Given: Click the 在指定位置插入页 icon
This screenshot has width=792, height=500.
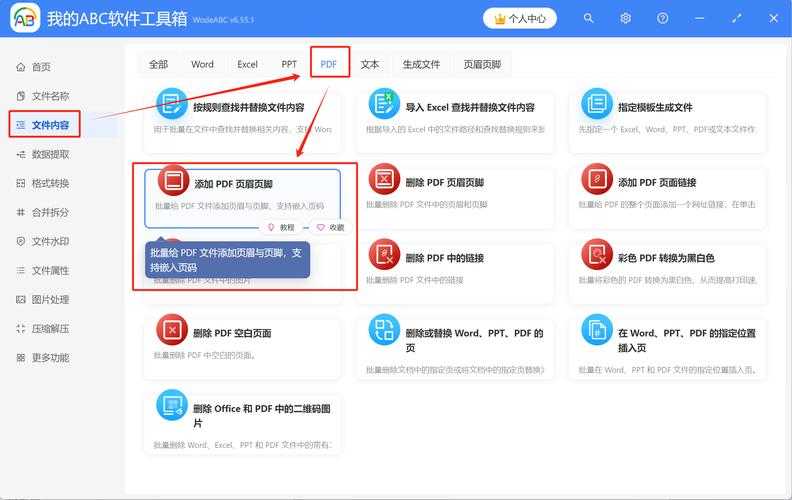Looking at the screenshot, I should coord(597,329).
